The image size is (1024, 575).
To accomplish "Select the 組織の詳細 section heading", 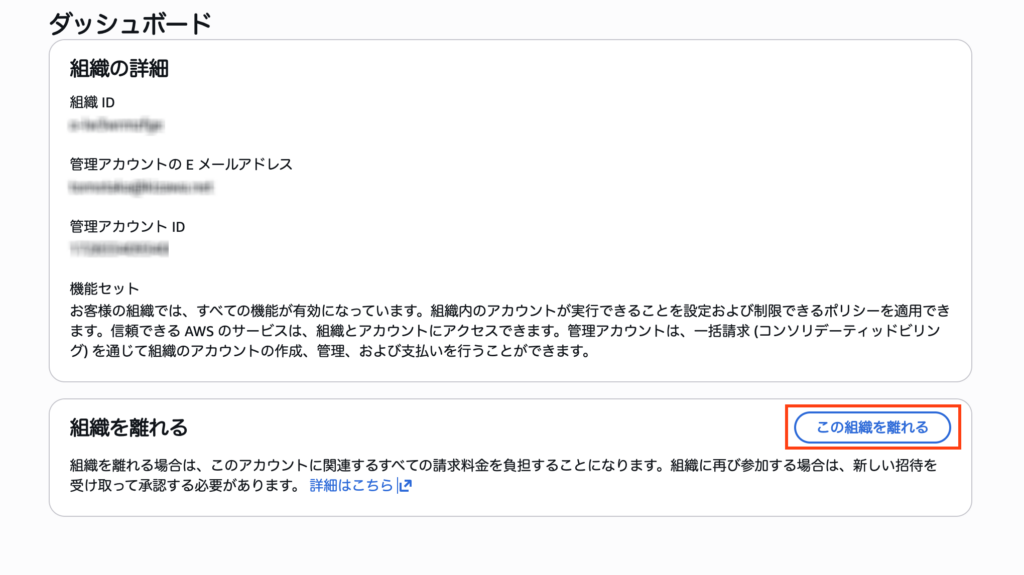I will [119, 69].
